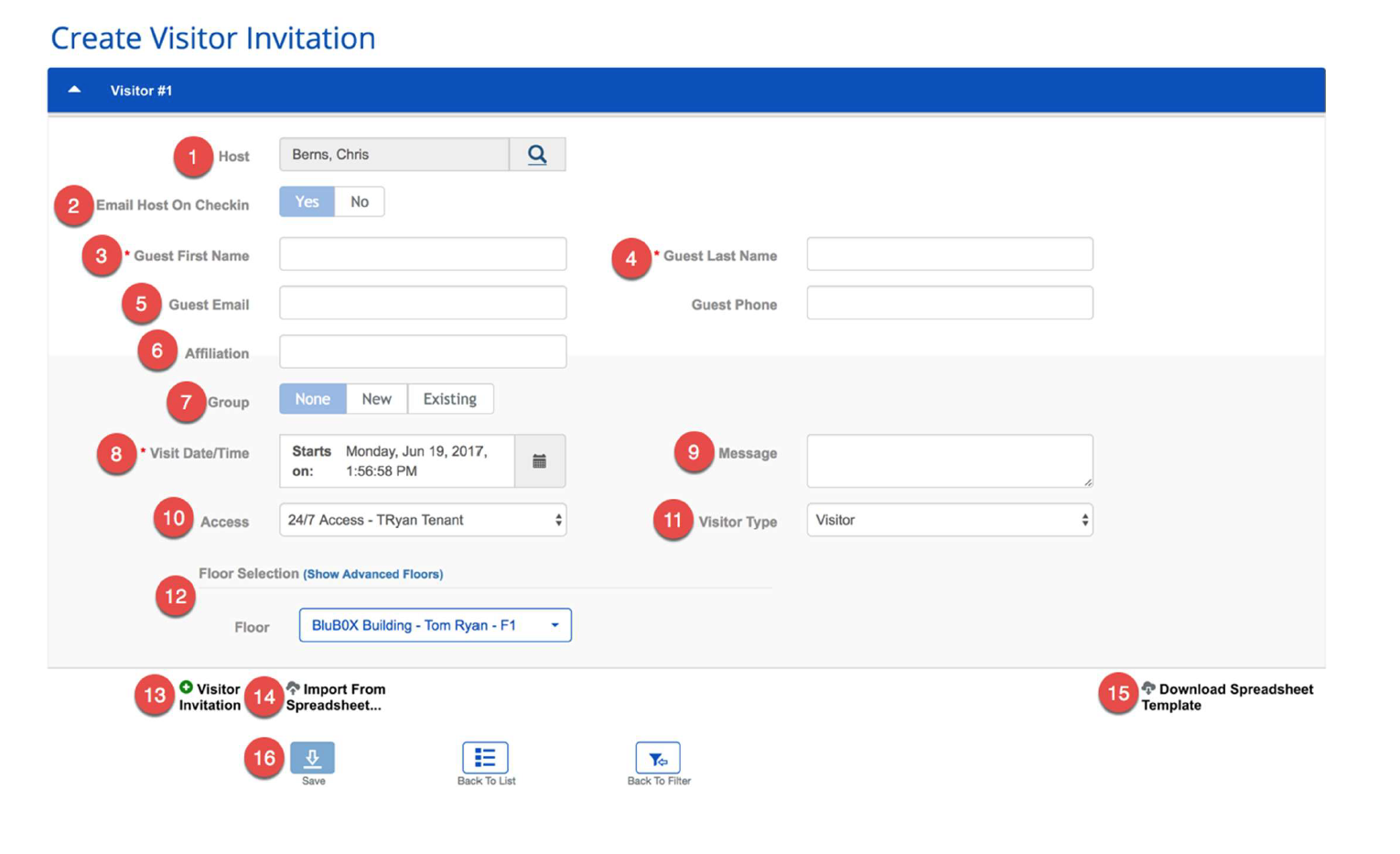Viewport: 1400px width, 854px height.
Task: Click the Save download icon
Action: point(312,758)
